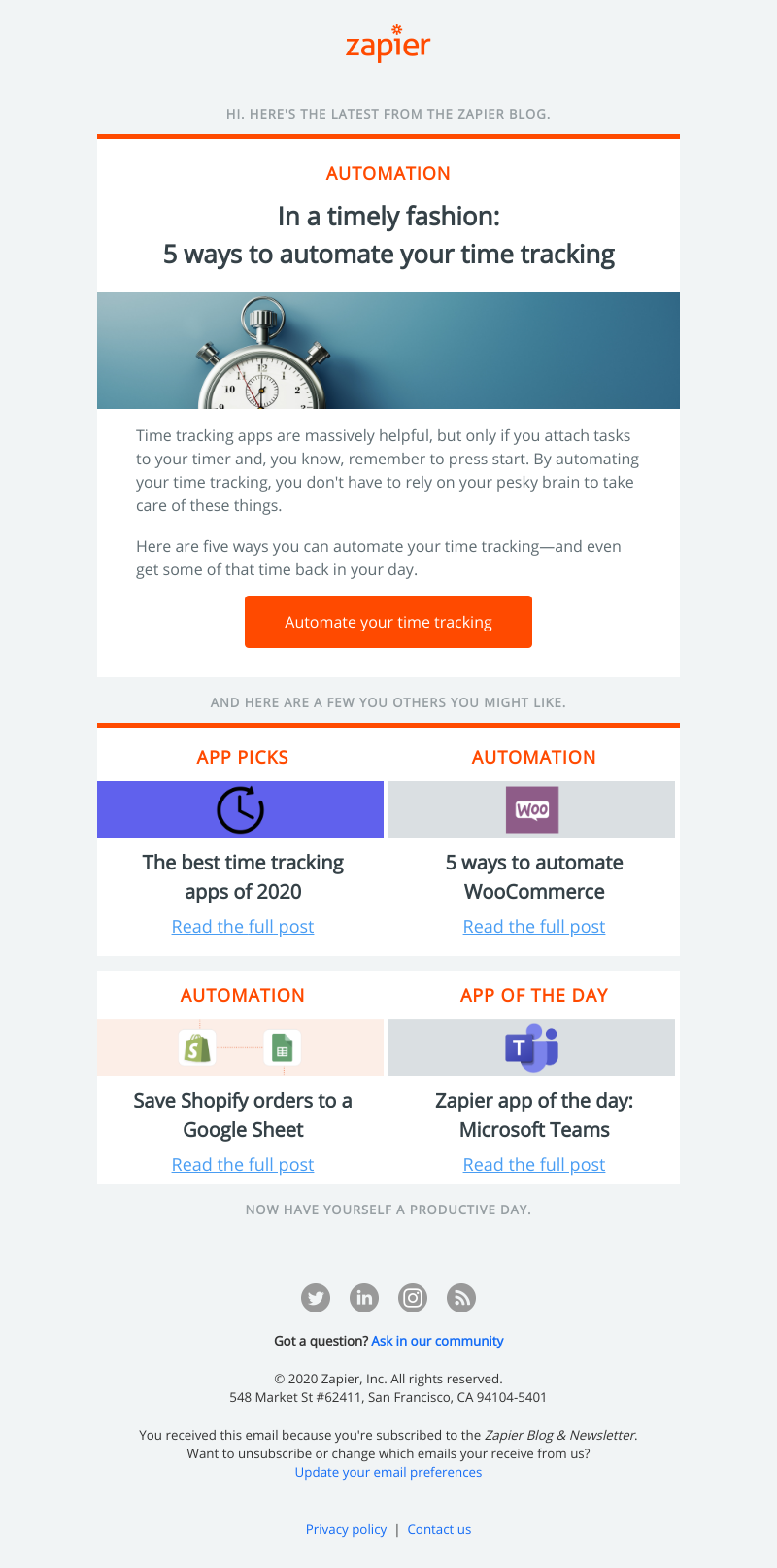Image resolution: width=777 pixels, height=1568 pixels.
Task: Click the Ask in our community link
Action: click(x=437, y=1341)
